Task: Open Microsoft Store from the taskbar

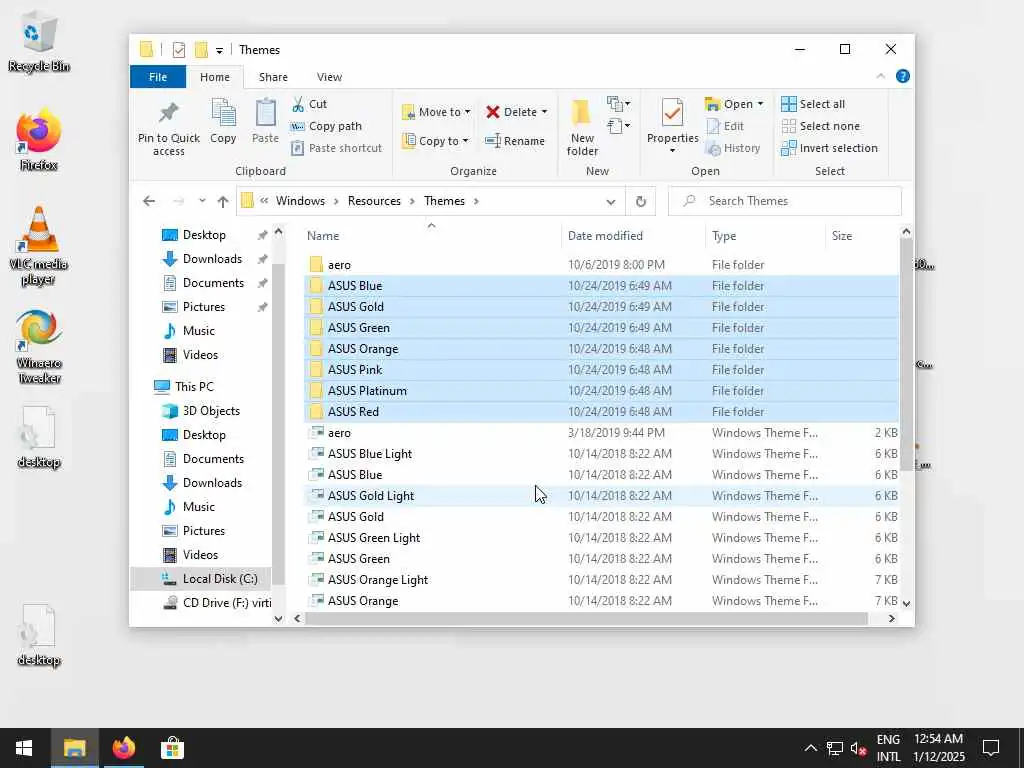Action: [x=172, y=748]
